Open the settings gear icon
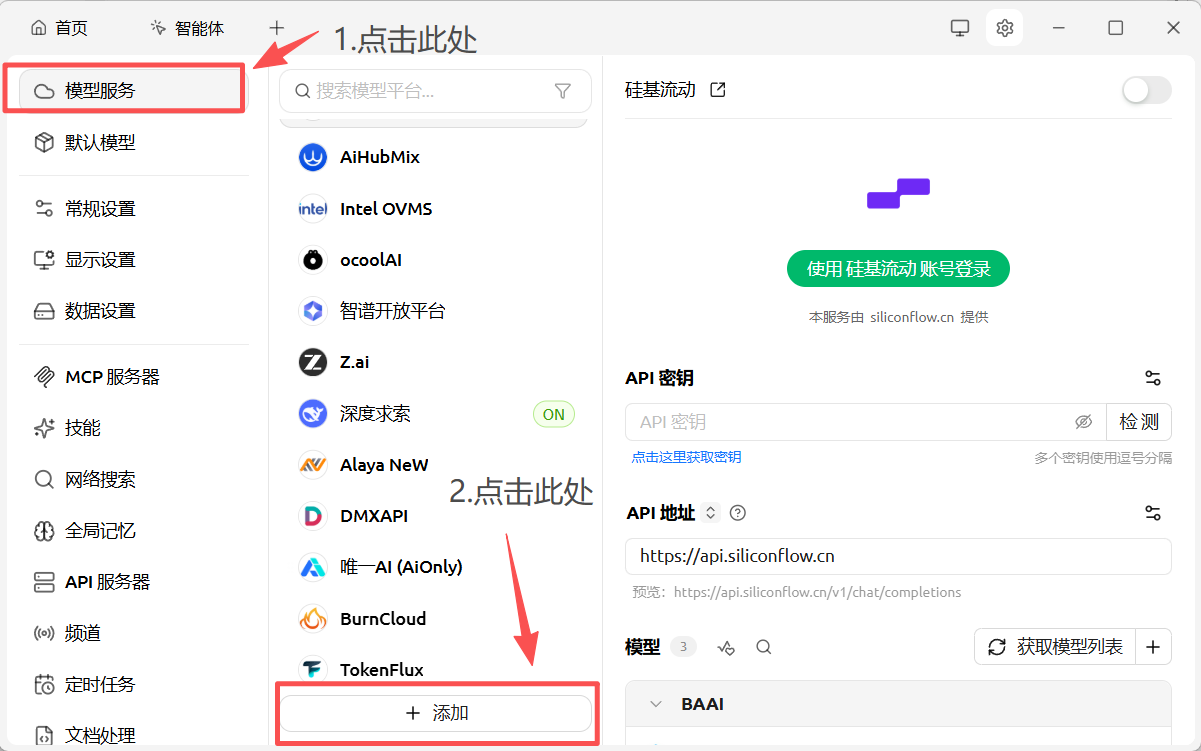1201x751 pixels. (1005, 28)
